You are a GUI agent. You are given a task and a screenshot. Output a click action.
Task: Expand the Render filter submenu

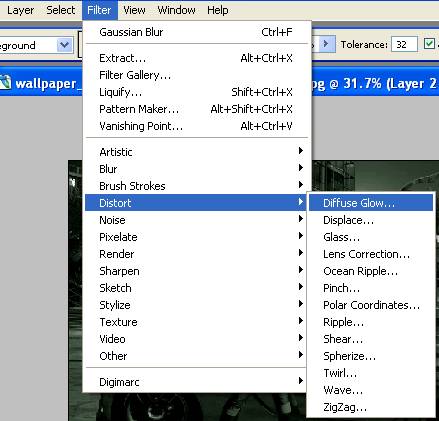click(x=196, y=254)
